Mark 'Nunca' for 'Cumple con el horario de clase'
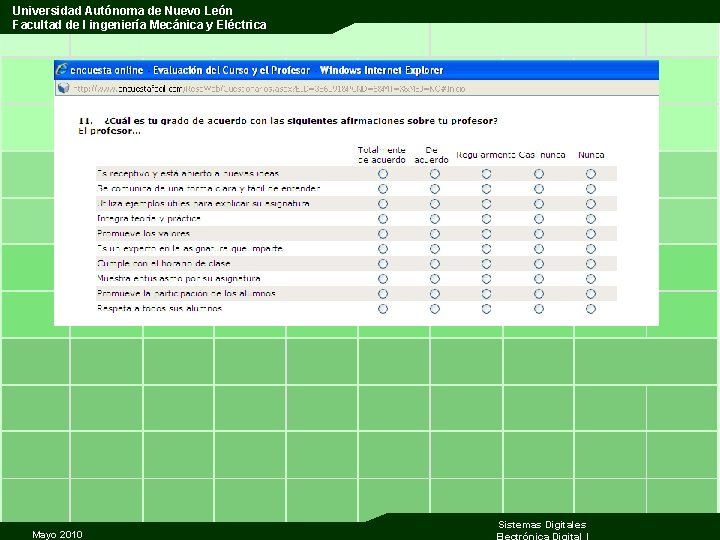The width and height of the screenshot is (720, 540). (x=591, y=264)
